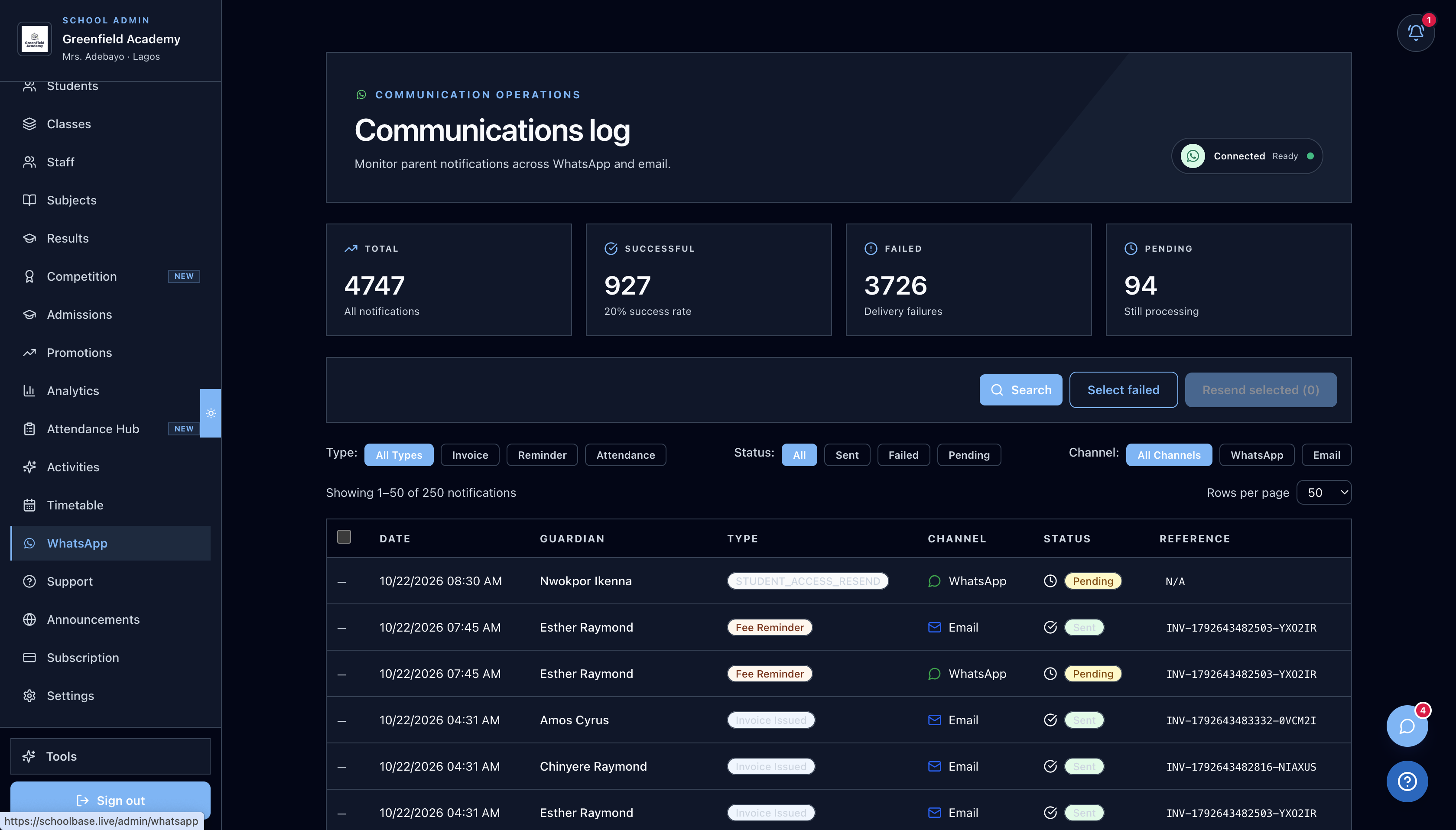
Task: Open the help question mark button
Action: pyautogui.click(x=1407, y=781)
